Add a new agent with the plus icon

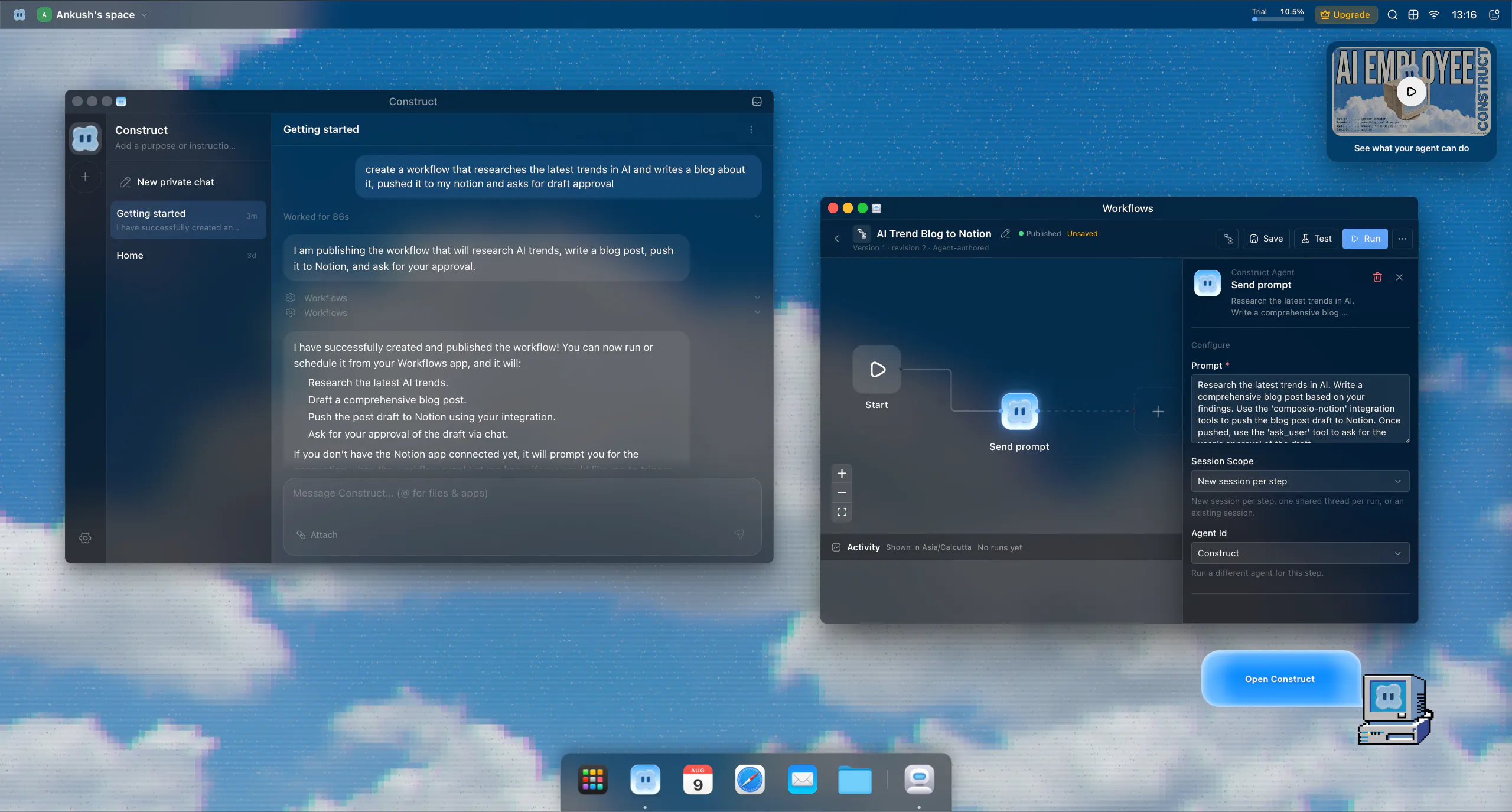[x=86, y=177]
